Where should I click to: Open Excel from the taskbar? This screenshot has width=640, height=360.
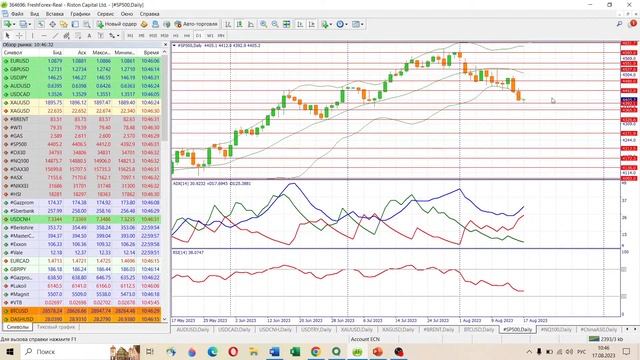tap(295, 351)
